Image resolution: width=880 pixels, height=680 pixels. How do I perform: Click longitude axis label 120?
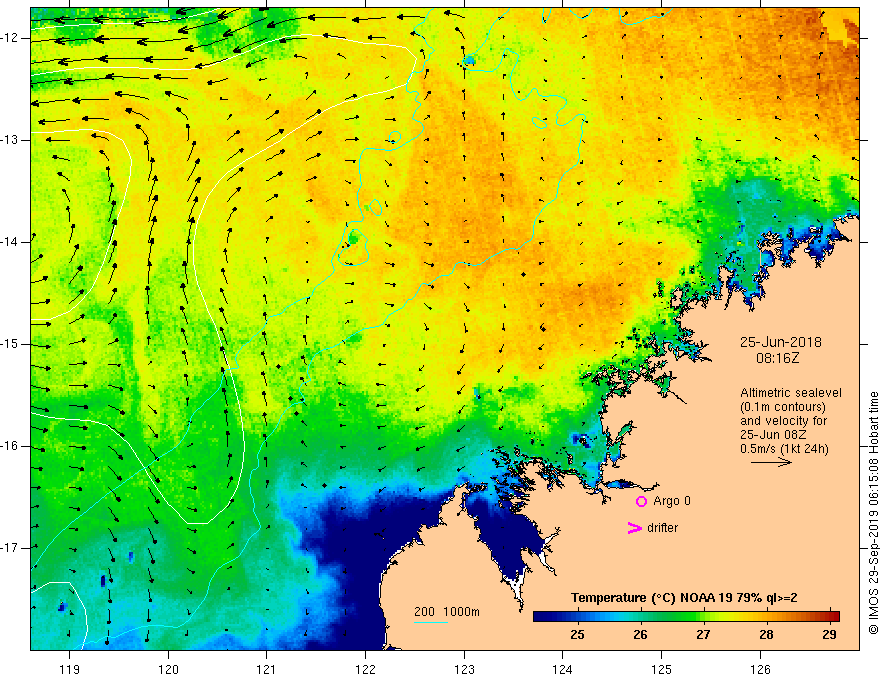tap(168, 669)
